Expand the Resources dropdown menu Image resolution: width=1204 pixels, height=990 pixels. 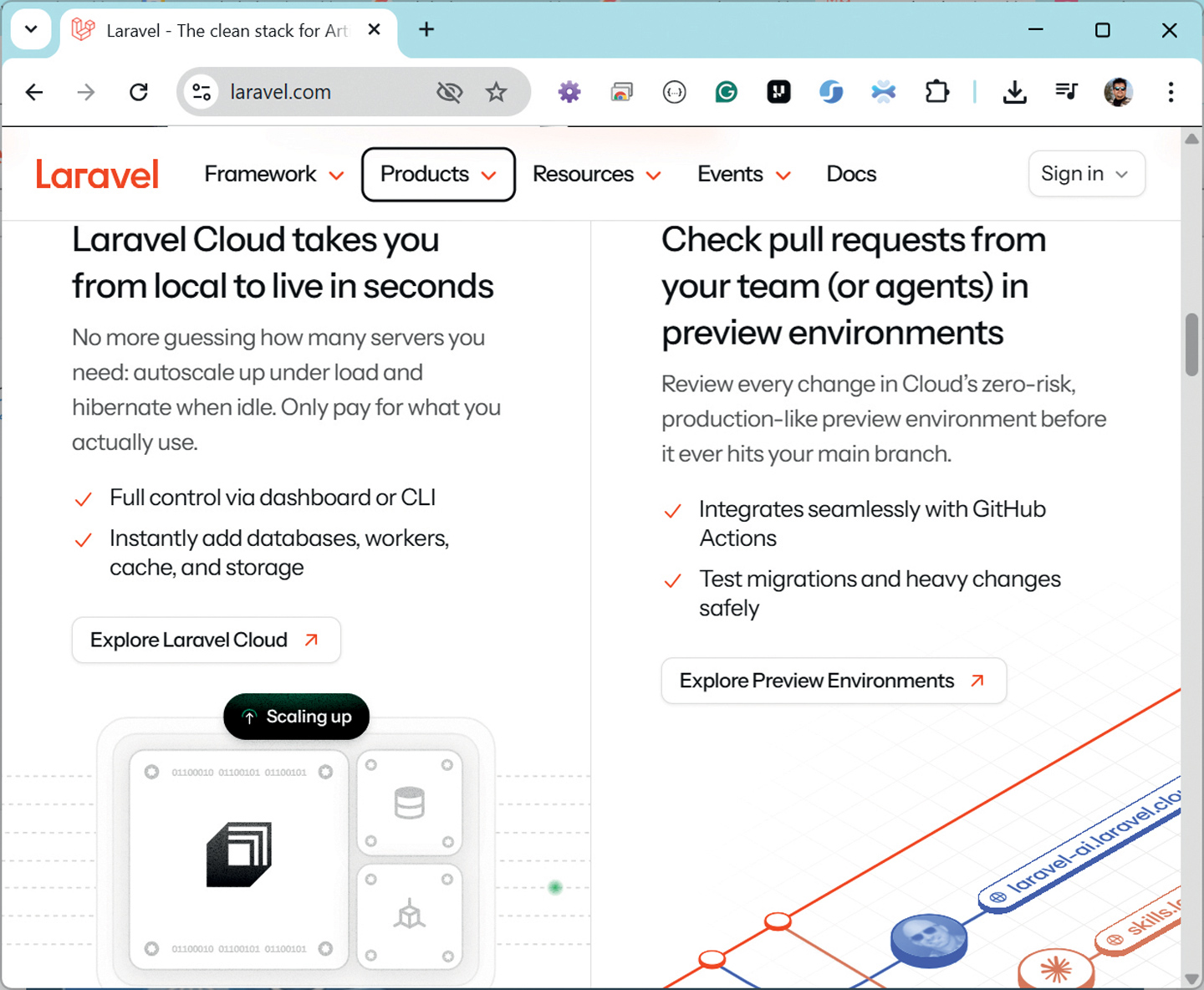click(597, 174)
